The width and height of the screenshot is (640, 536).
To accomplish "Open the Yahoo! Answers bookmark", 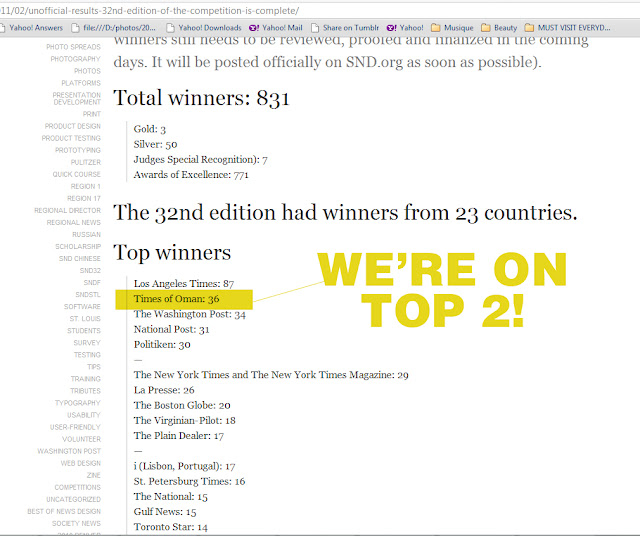I will click(32, 28).
